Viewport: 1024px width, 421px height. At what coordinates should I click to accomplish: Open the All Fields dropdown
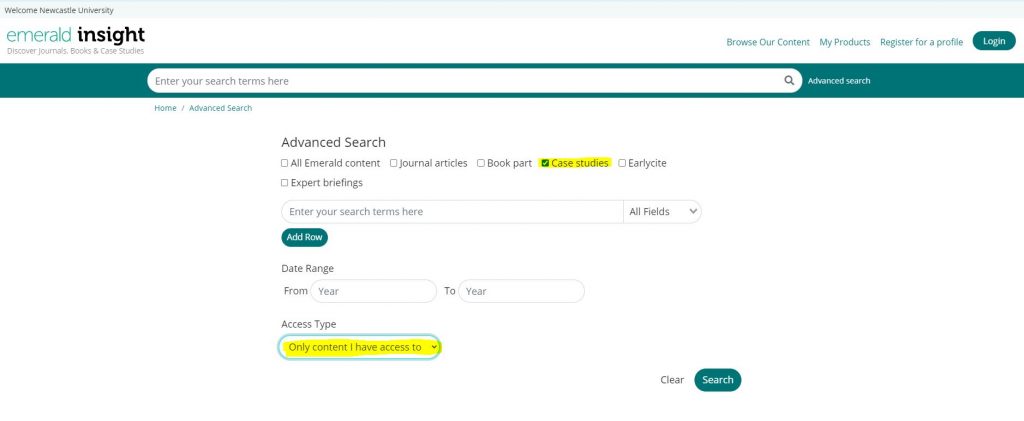(662, 212)
